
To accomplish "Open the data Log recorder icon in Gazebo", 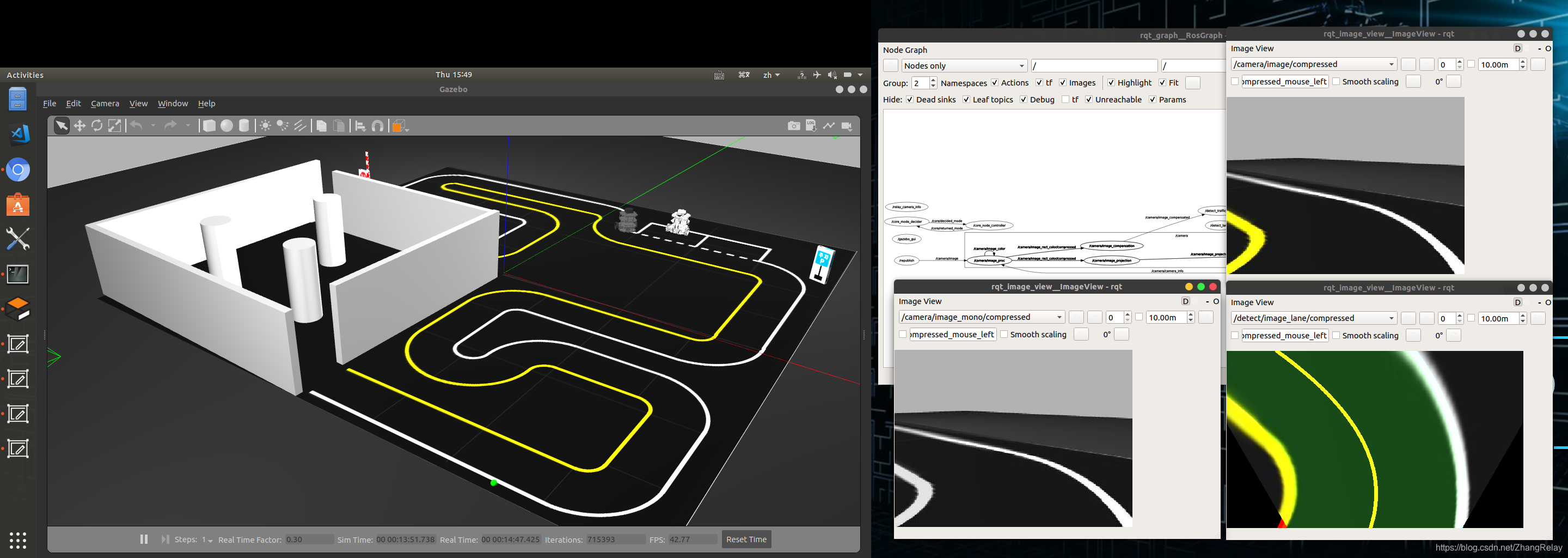I will 811,125.
